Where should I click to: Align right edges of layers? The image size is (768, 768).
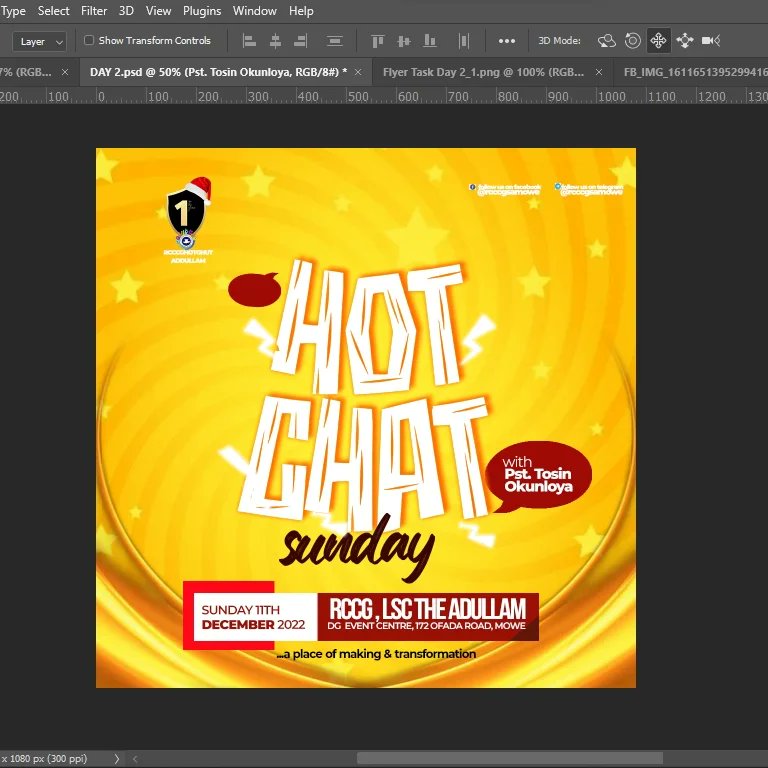(x=300, y=41)
